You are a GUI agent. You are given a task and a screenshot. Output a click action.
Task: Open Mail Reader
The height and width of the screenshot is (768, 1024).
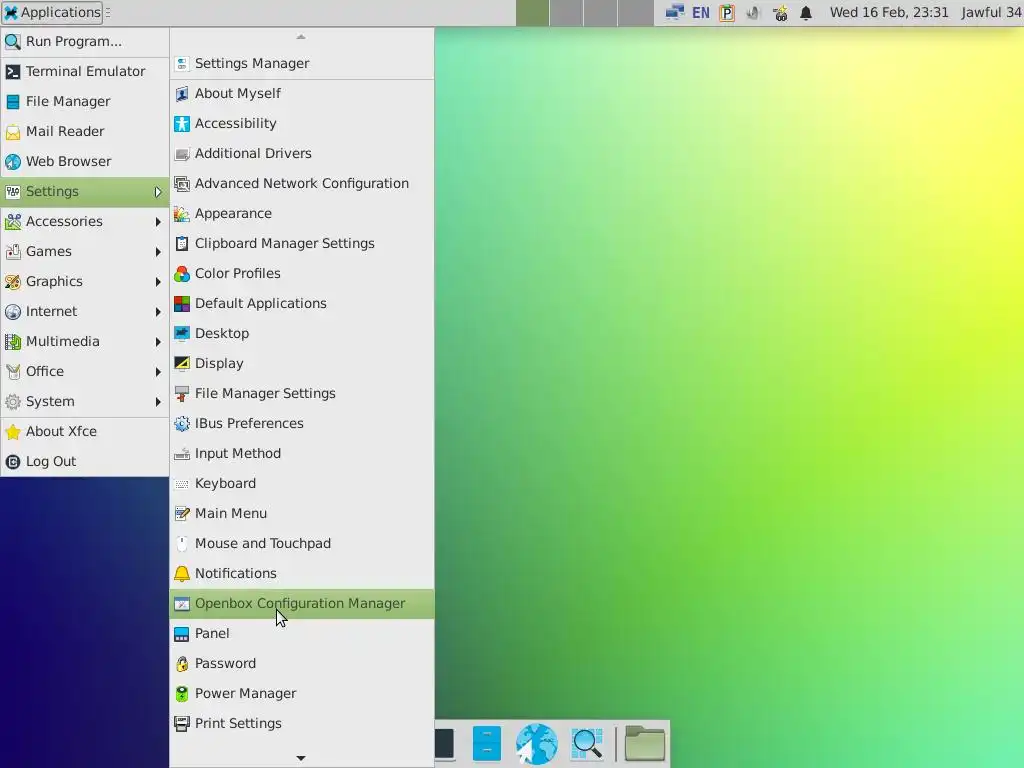[x=85, y=132]
